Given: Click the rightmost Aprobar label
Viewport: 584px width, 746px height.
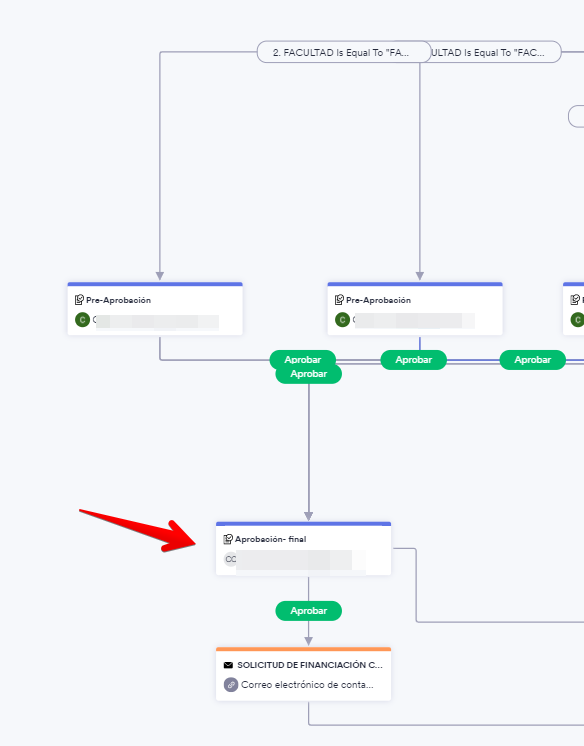Looking at the screenshot, I should 533,360.
